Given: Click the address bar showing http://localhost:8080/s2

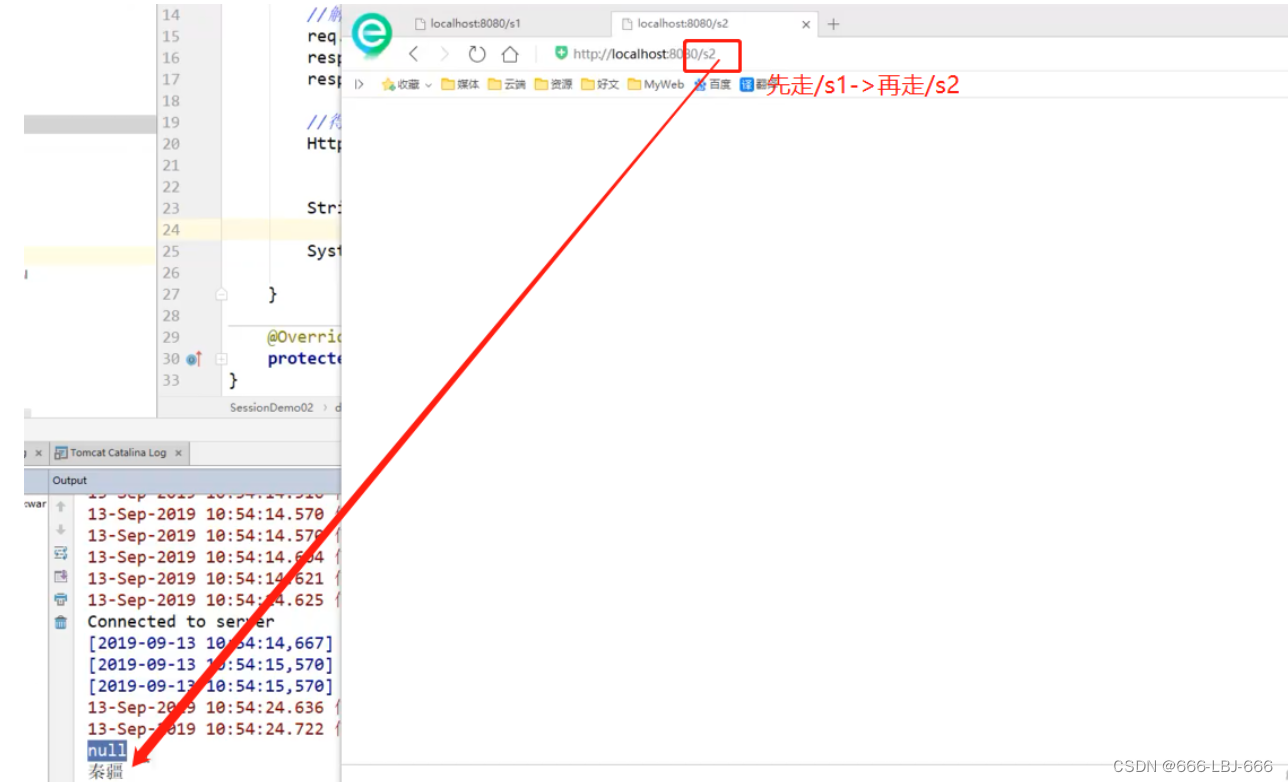Looking at the screenshot, I should pos(645,54).
